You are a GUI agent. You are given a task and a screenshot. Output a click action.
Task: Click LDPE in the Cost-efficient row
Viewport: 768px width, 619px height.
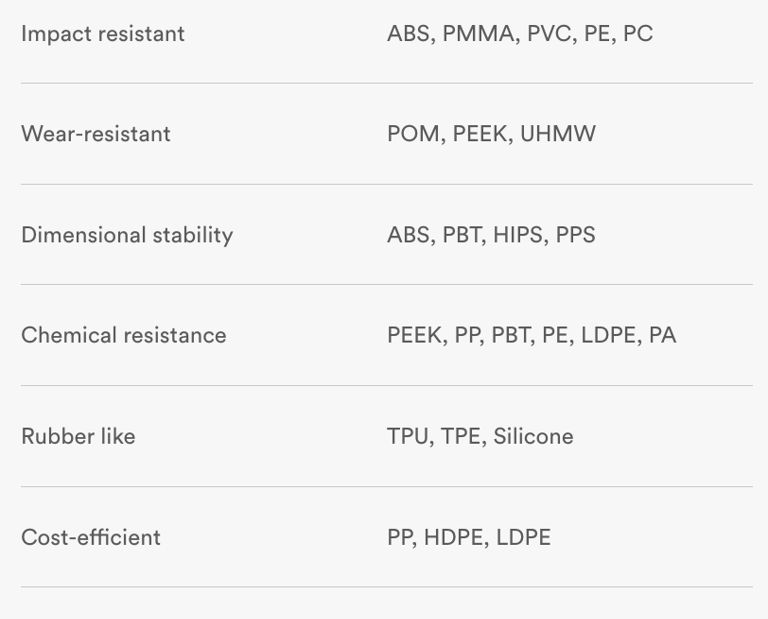pyautogui.click(x=523, y=537)
